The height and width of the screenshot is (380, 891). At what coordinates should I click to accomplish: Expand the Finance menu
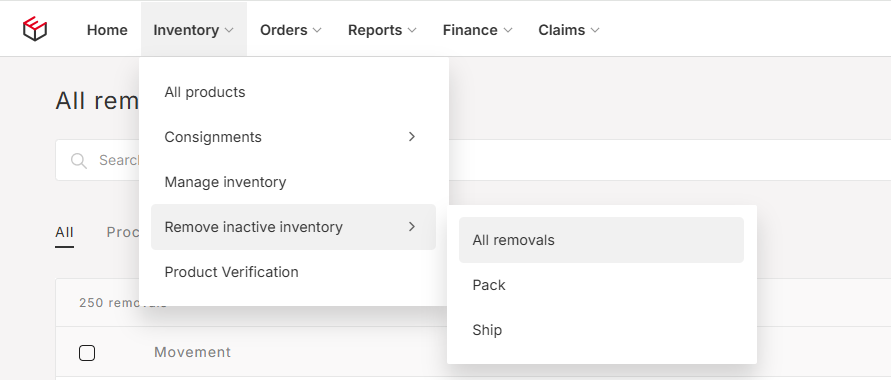click(477, 30)
